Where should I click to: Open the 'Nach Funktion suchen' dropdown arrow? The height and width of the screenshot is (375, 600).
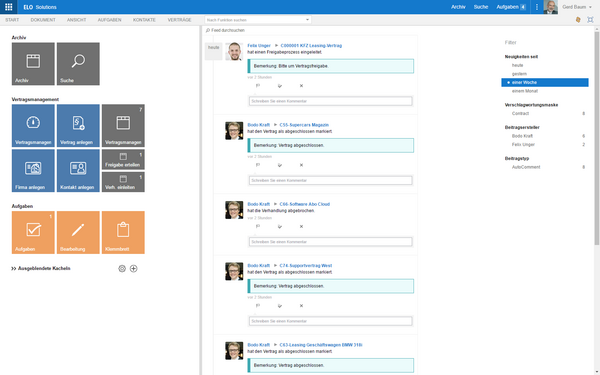tap(307, 20)
